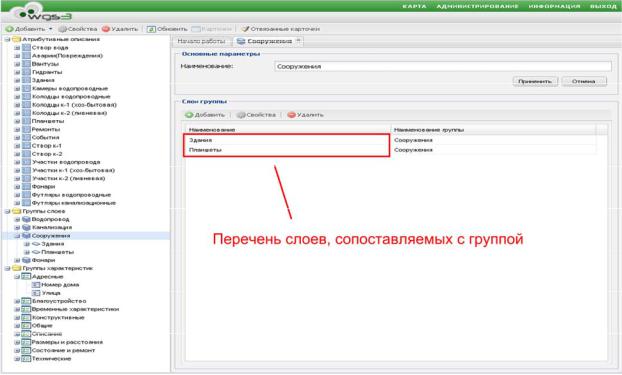The image size is (622, 375).
Task: Open the КАРТА menu item
Action: (x=415, y=6)
